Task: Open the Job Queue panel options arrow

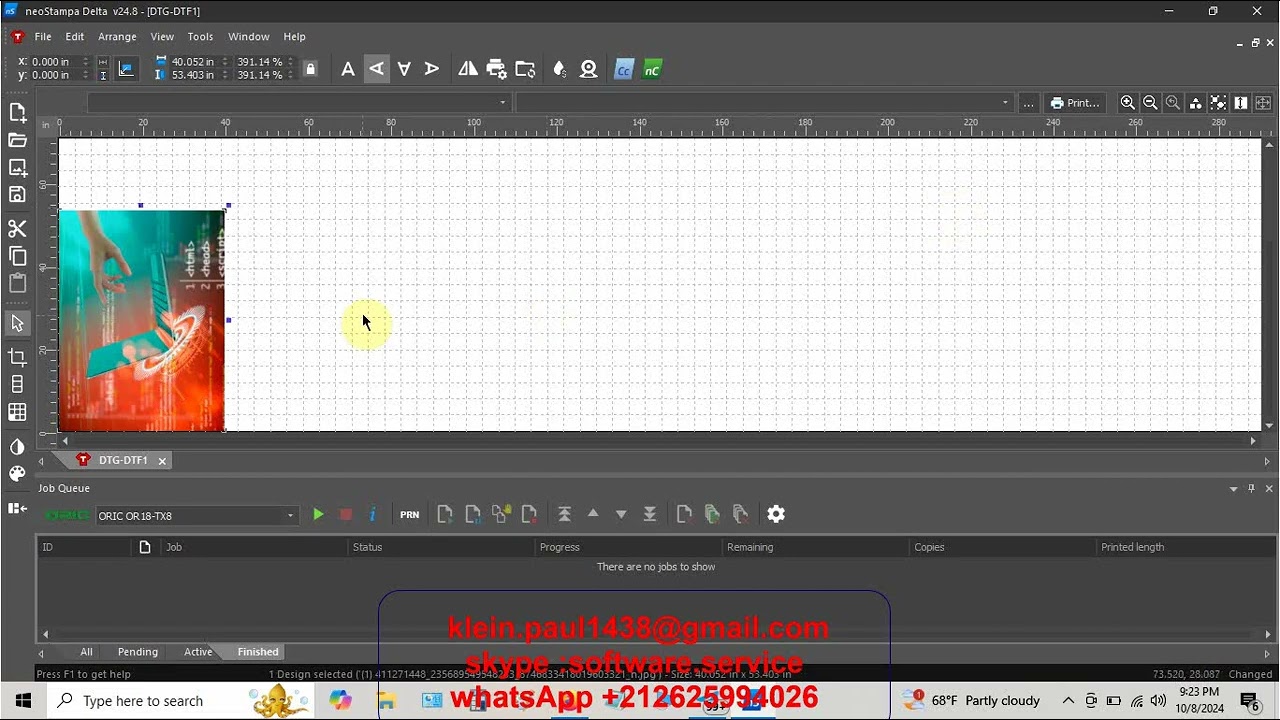Action: tap(1233, 489)
